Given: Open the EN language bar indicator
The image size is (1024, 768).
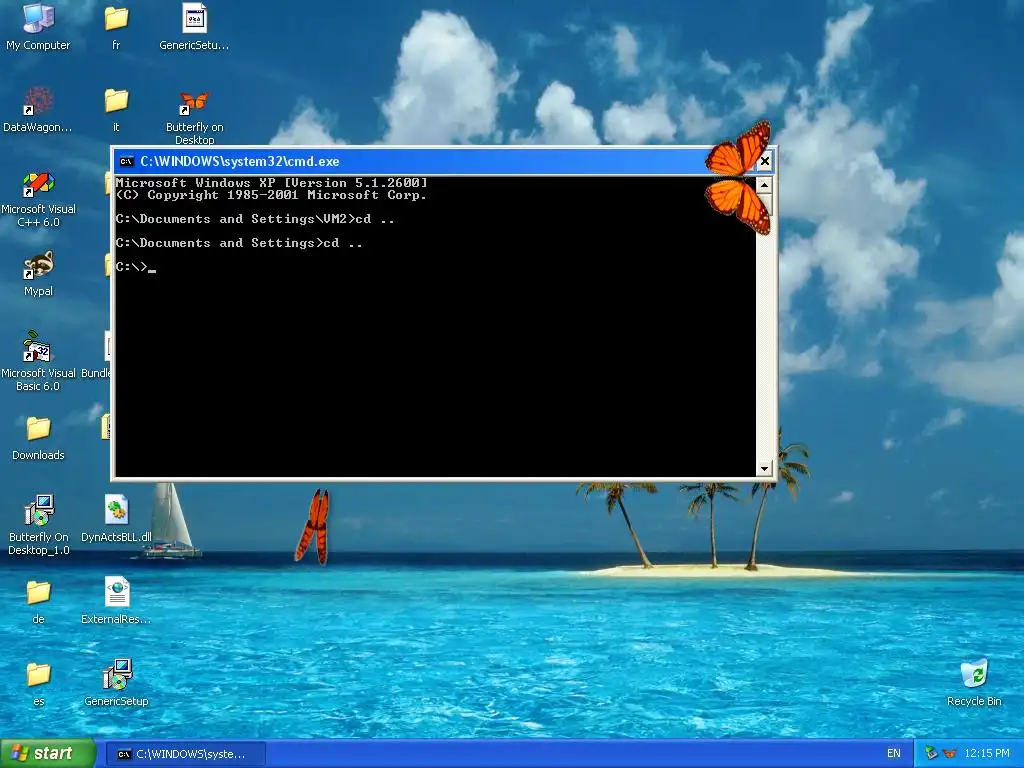Looking at the screenshot, I should pos(893,753).
